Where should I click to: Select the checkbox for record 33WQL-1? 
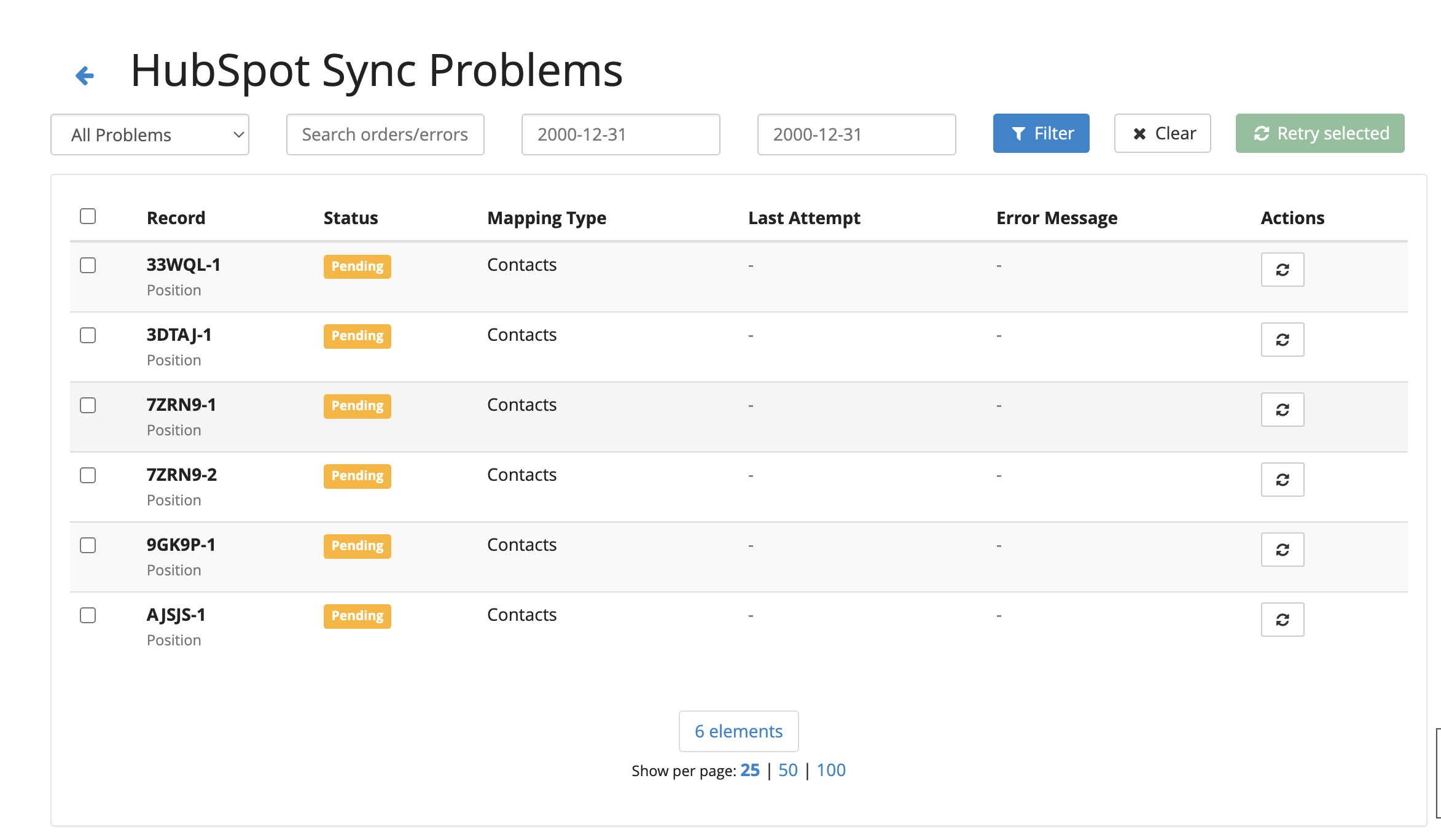click(x=88, y=265)
